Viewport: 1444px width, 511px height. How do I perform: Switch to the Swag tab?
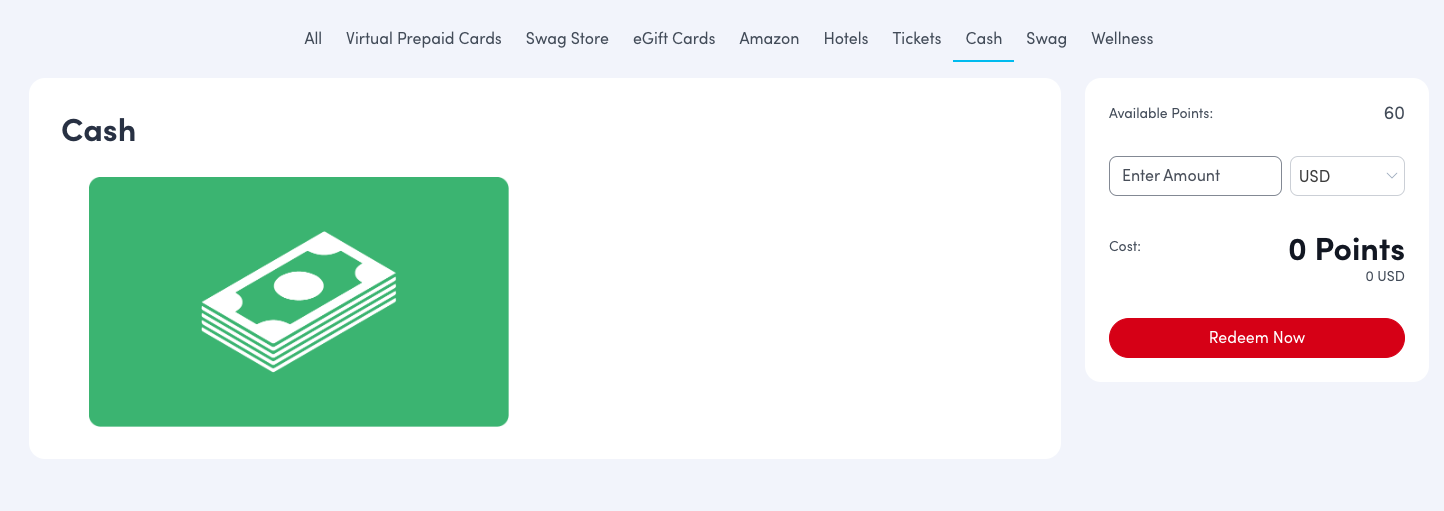1046,39
